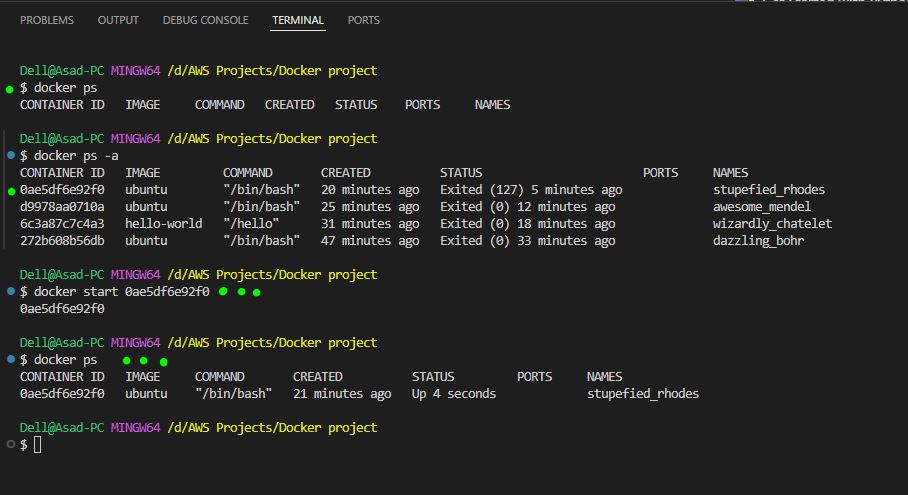Click the awesome_mendel container name
This screenshot has width=908, height=495.
click(x=761, y=207)
